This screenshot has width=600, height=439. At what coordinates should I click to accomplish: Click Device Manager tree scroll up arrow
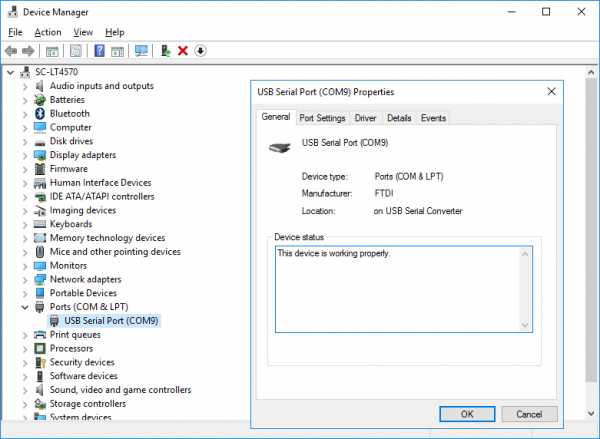pyautogui.click(x=591, y=72)
